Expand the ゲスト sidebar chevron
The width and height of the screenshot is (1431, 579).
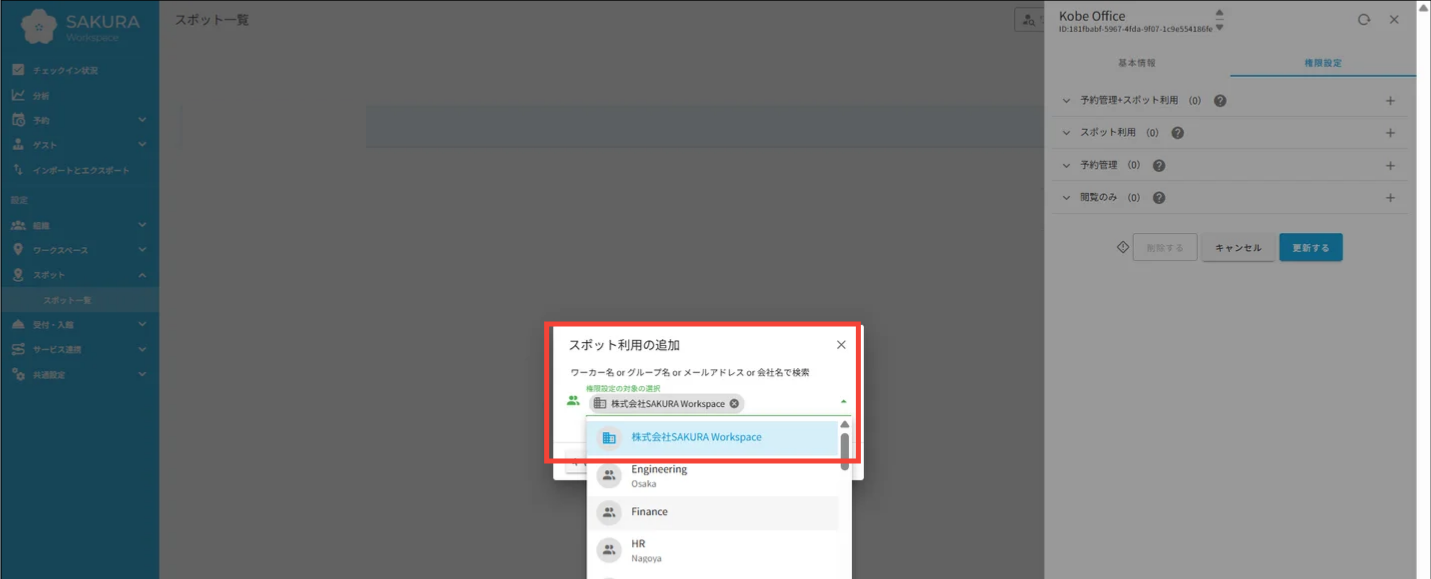(x=142, y=145)
